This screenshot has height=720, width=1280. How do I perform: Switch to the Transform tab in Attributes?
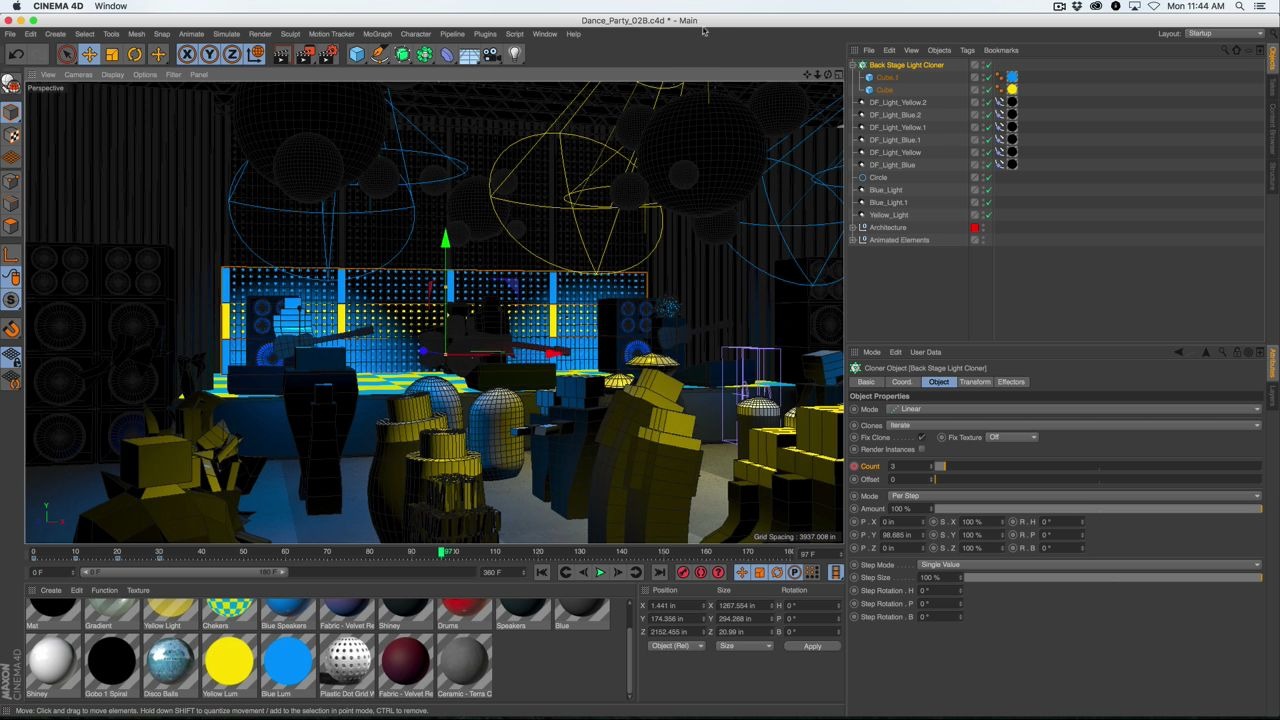[975, 381]
